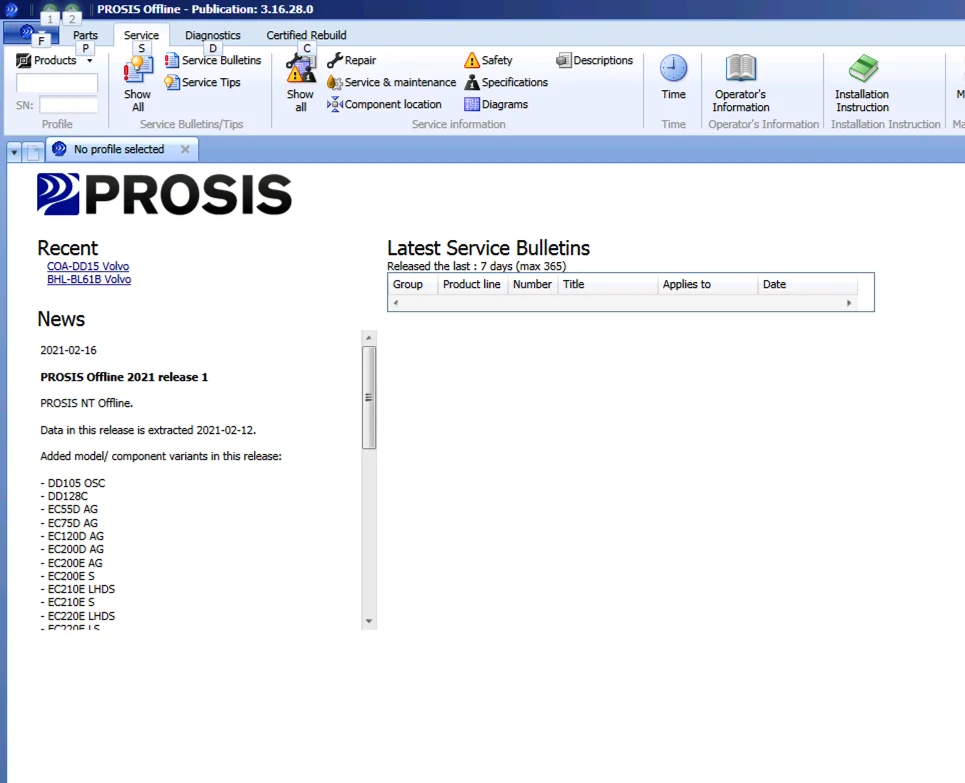Click bulletins table right scroll arrow

tap(849, 303)
